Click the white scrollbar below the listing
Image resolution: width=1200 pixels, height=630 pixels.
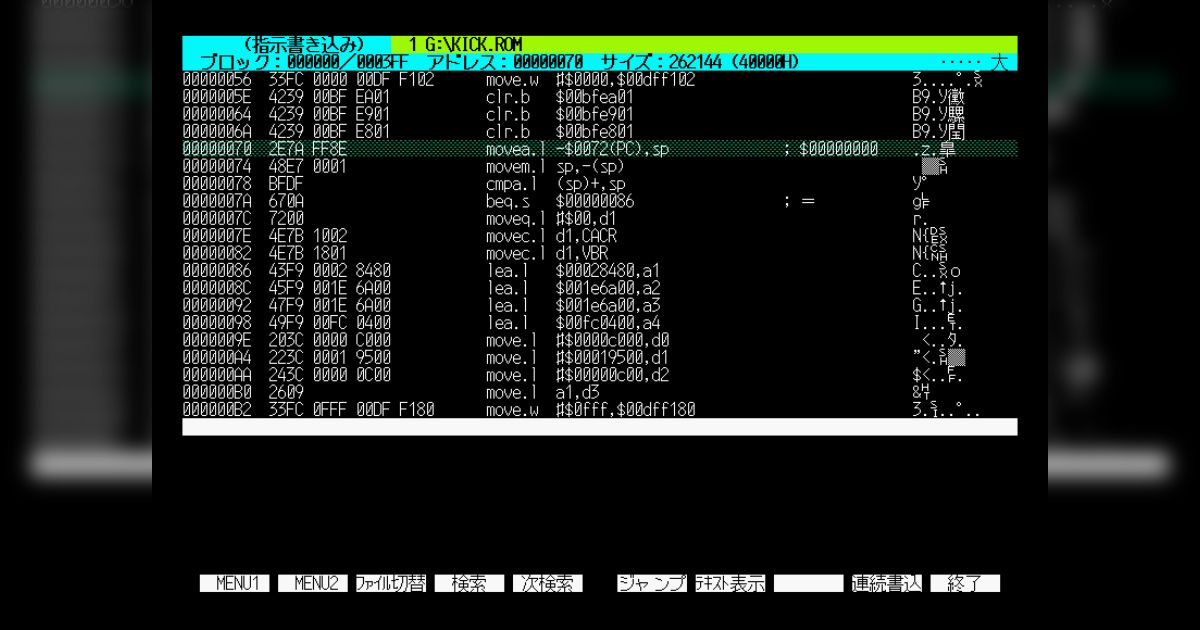598,427
